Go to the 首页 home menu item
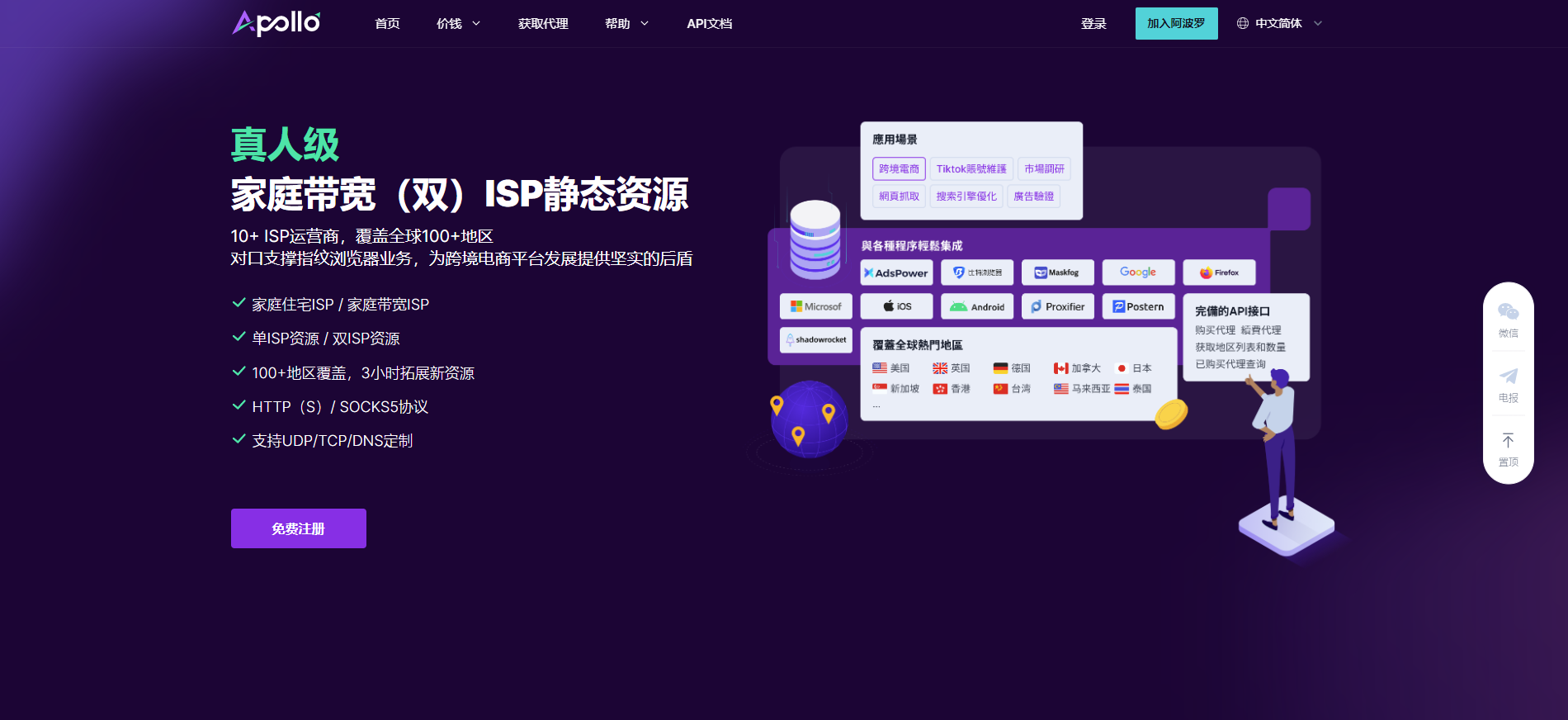Viewport: 1568px width, 720px height. pyautogui.click(x=387, y=23)
